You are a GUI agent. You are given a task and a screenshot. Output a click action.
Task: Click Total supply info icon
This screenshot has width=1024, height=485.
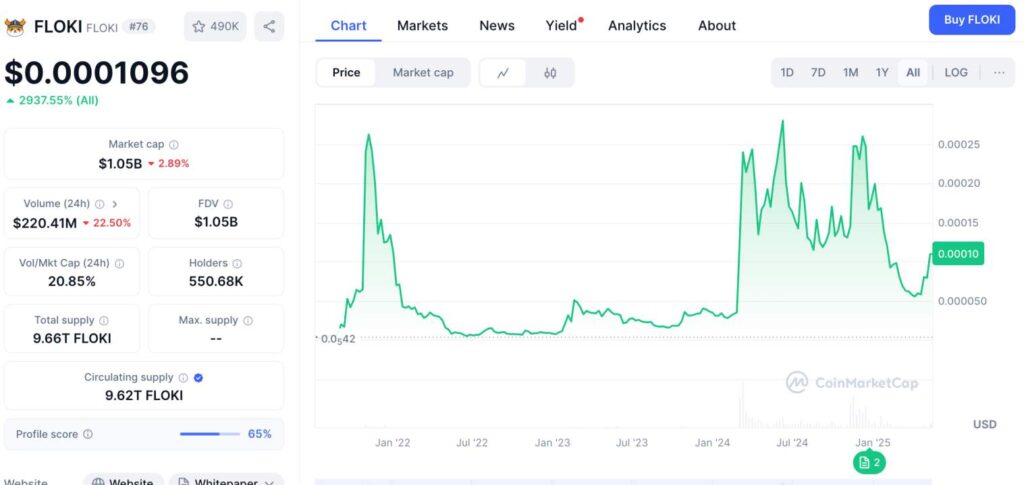[x=104, y=321]
